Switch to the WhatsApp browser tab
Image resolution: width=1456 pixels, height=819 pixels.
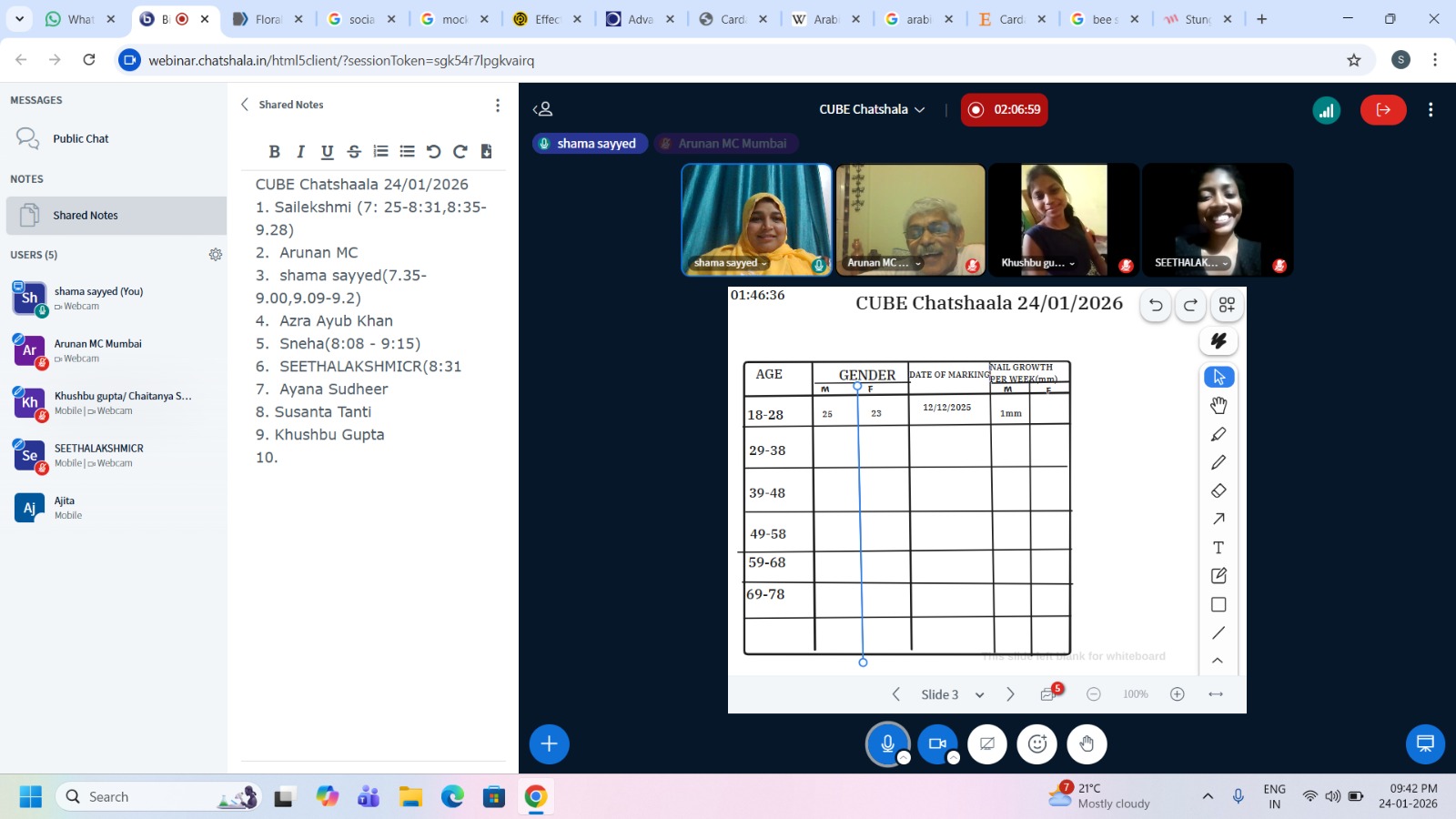click(80, 19)
